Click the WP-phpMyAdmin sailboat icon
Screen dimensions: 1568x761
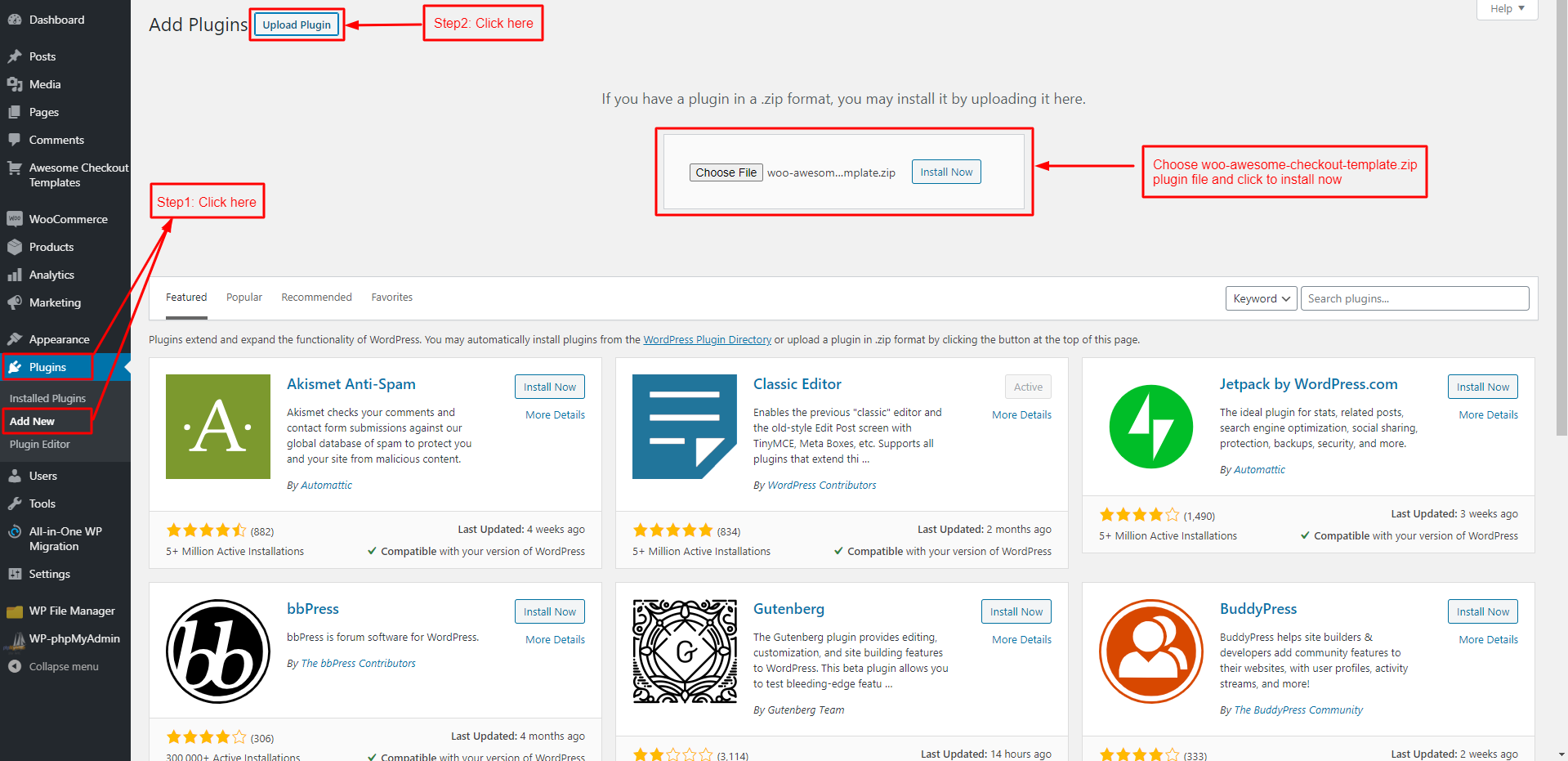coord(15,640)
